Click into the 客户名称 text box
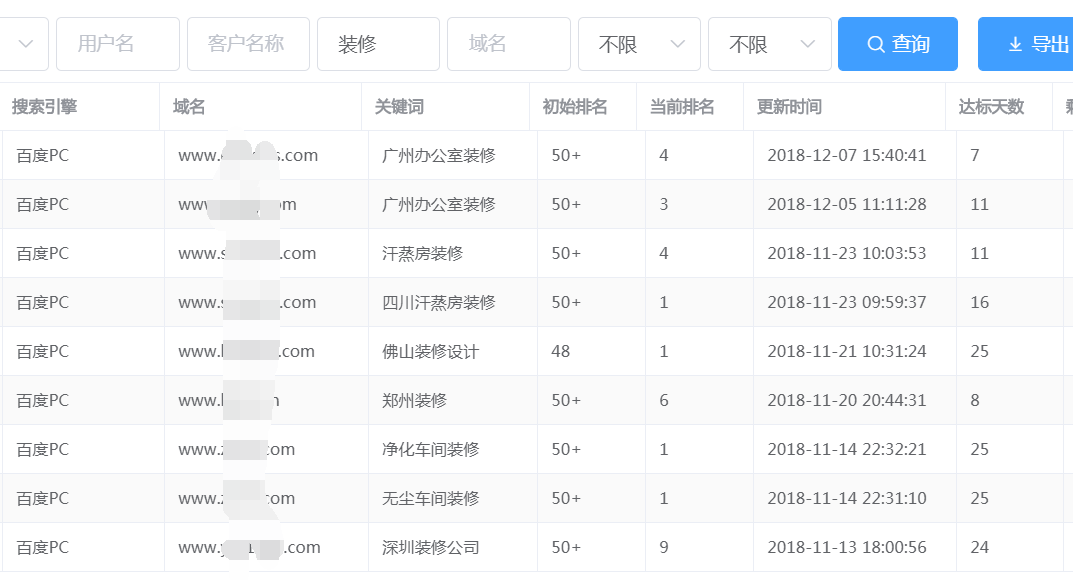 (247, 44)
